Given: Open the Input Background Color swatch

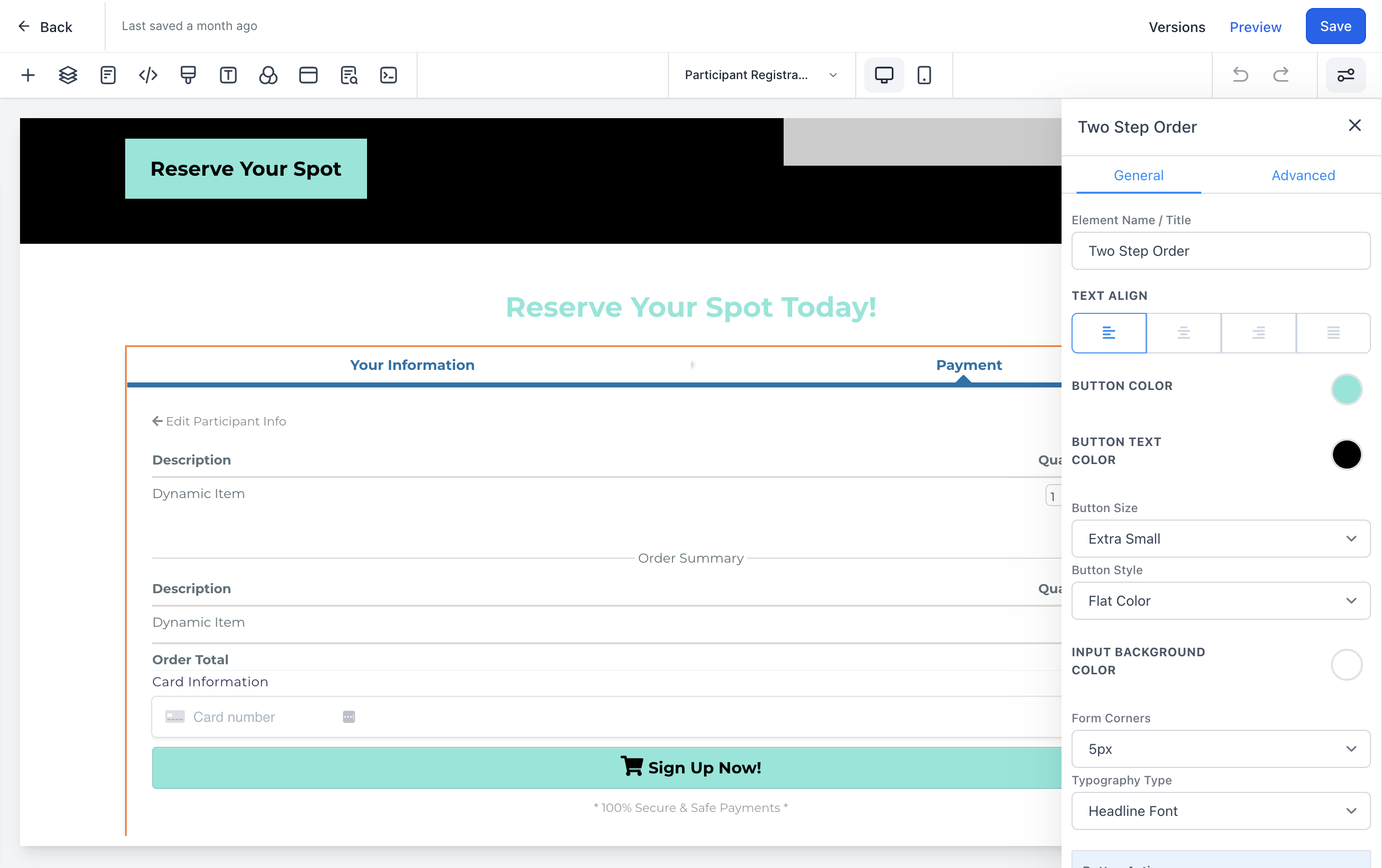Looking at the screenshot, I should 1346,664.
